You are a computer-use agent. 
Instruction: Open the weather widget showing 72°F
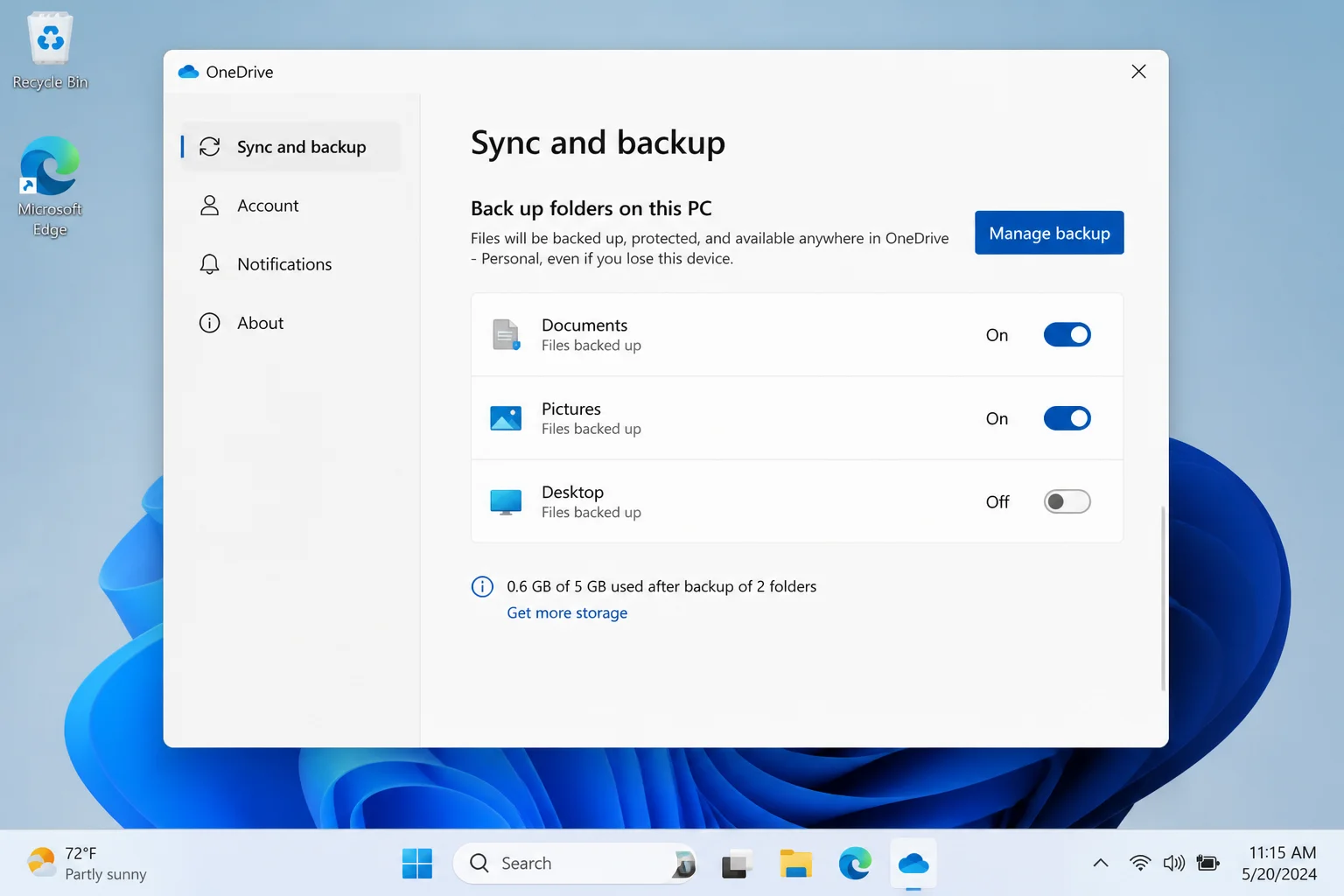(86, 864)
